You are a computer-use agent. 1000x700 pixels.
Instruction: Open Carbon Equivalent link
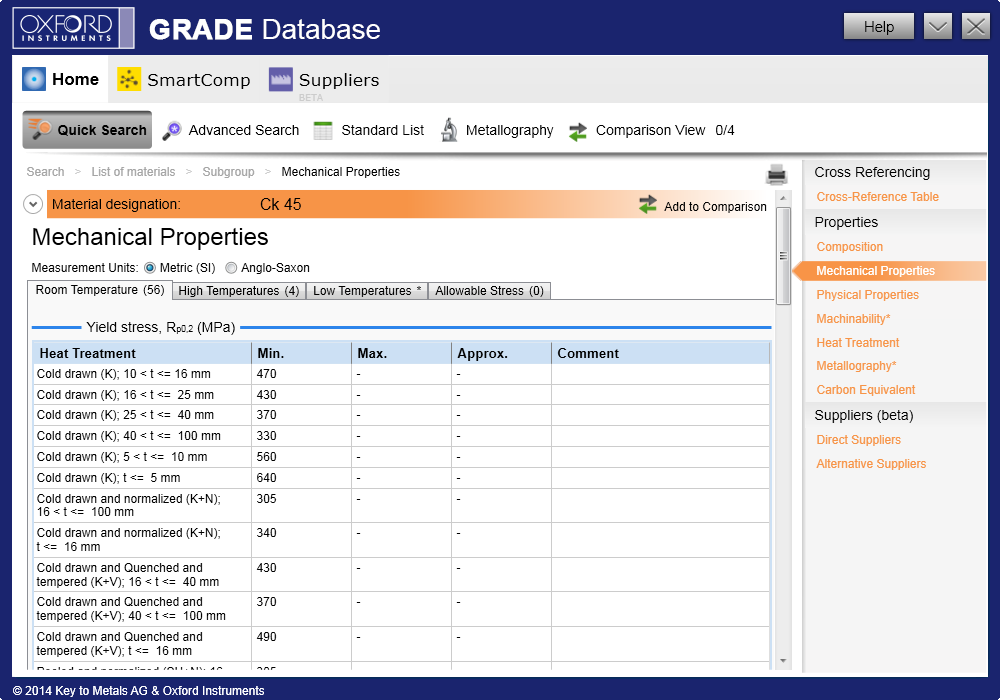pos(865,390)
